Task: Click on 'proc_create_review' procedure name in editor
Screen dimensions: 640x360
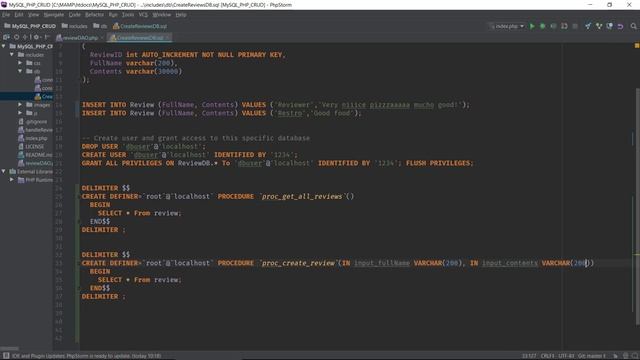Action: (298, 263)
